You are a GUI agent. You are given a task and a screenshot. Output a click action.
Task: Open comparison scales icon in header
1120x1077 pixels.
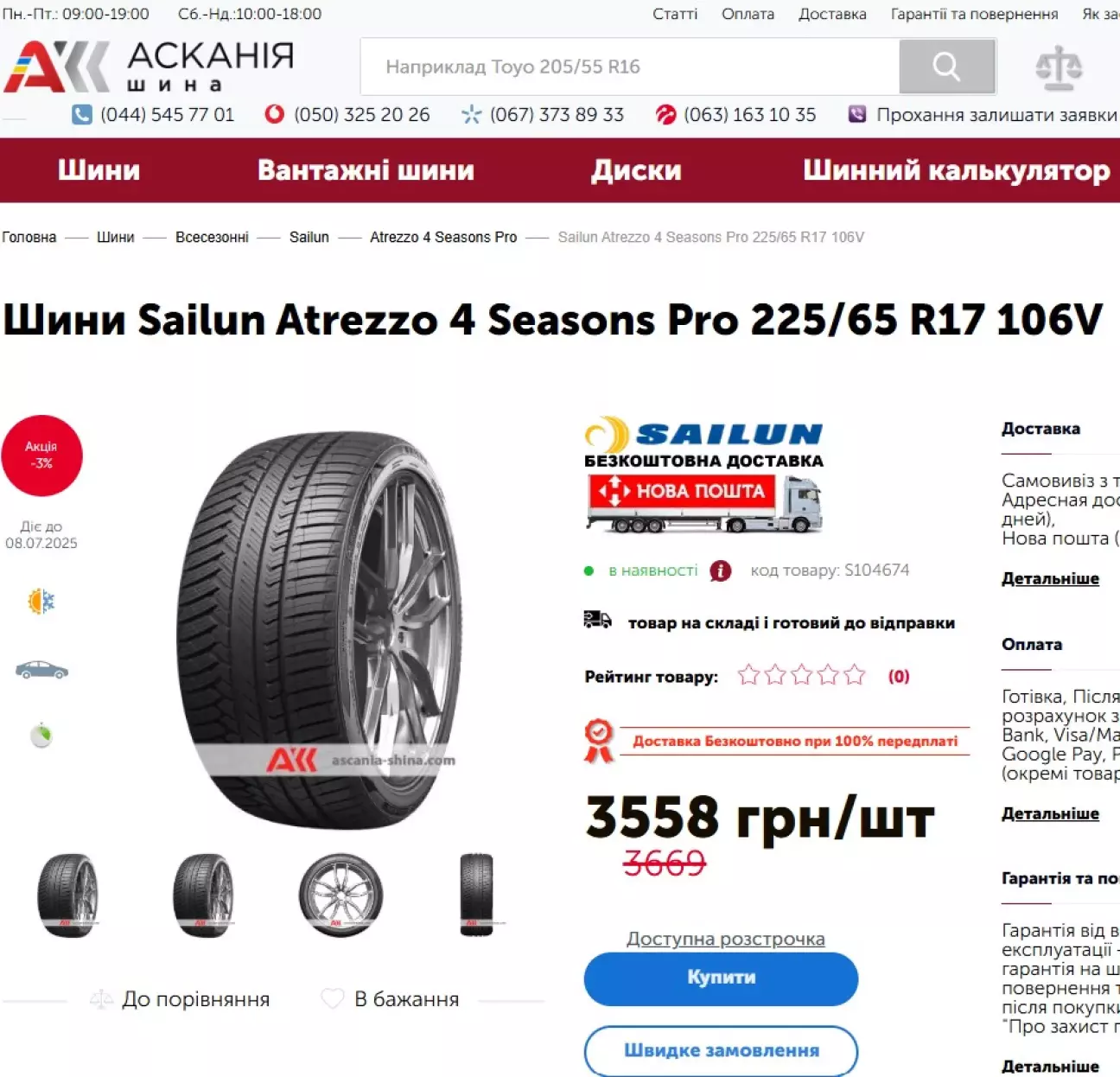coord(1059,68)
